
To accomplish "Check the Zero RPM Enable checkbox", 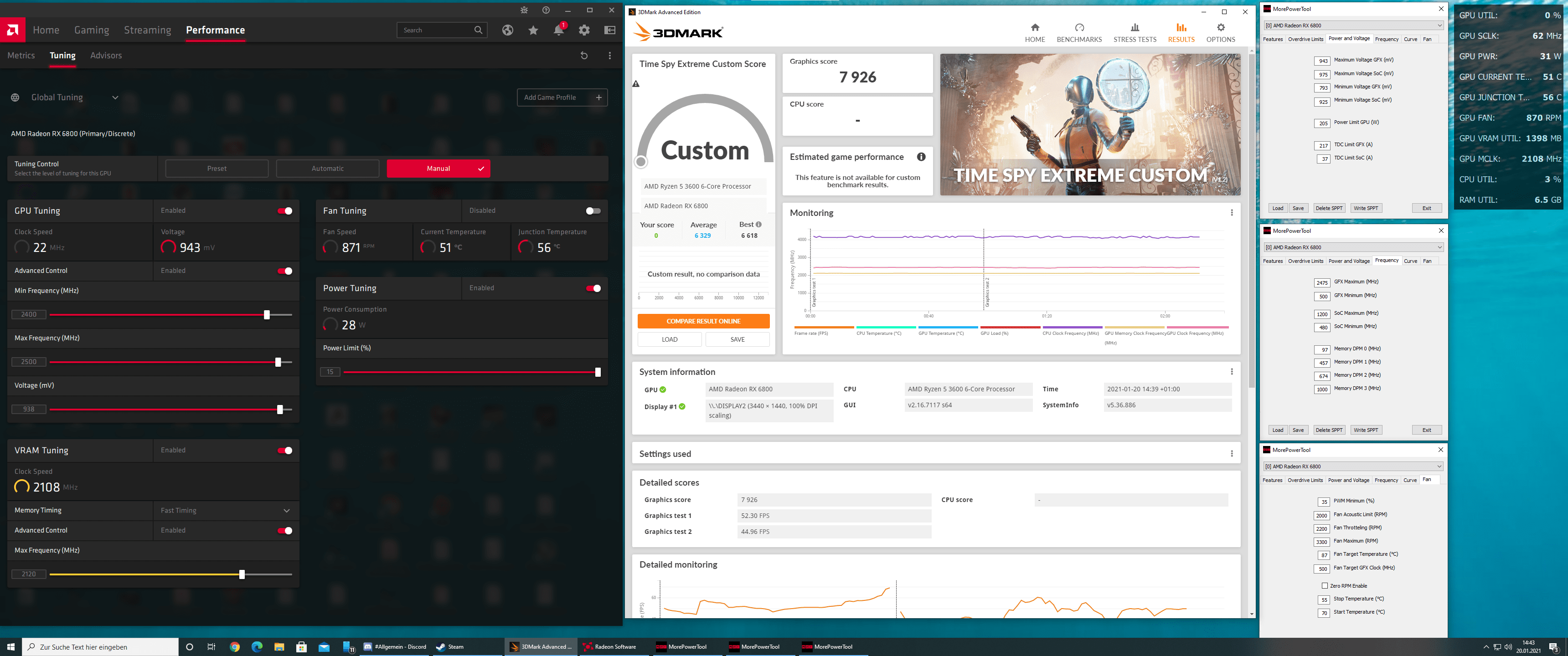I will tap(1325, 586).
